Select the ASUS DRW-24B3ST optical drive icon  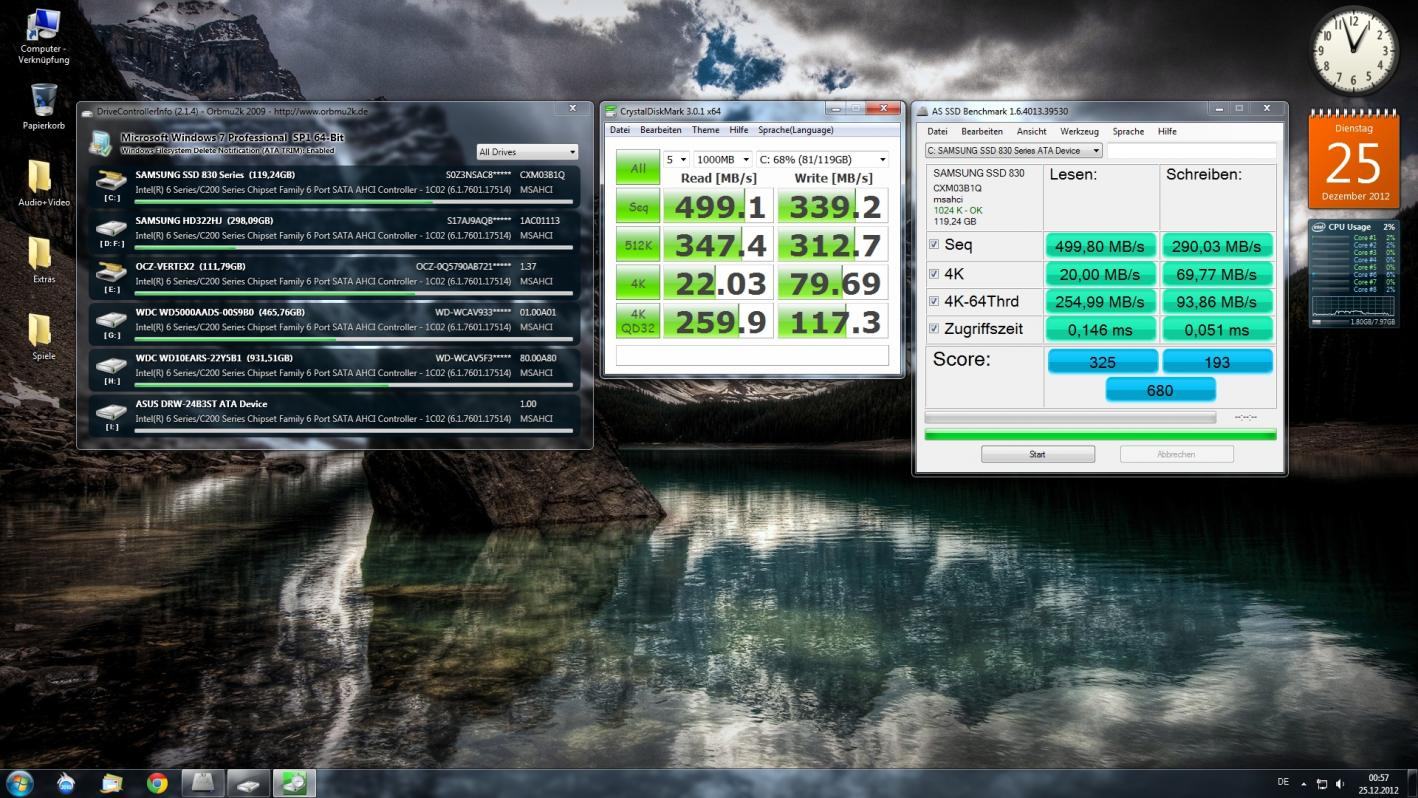pos(111,412)
